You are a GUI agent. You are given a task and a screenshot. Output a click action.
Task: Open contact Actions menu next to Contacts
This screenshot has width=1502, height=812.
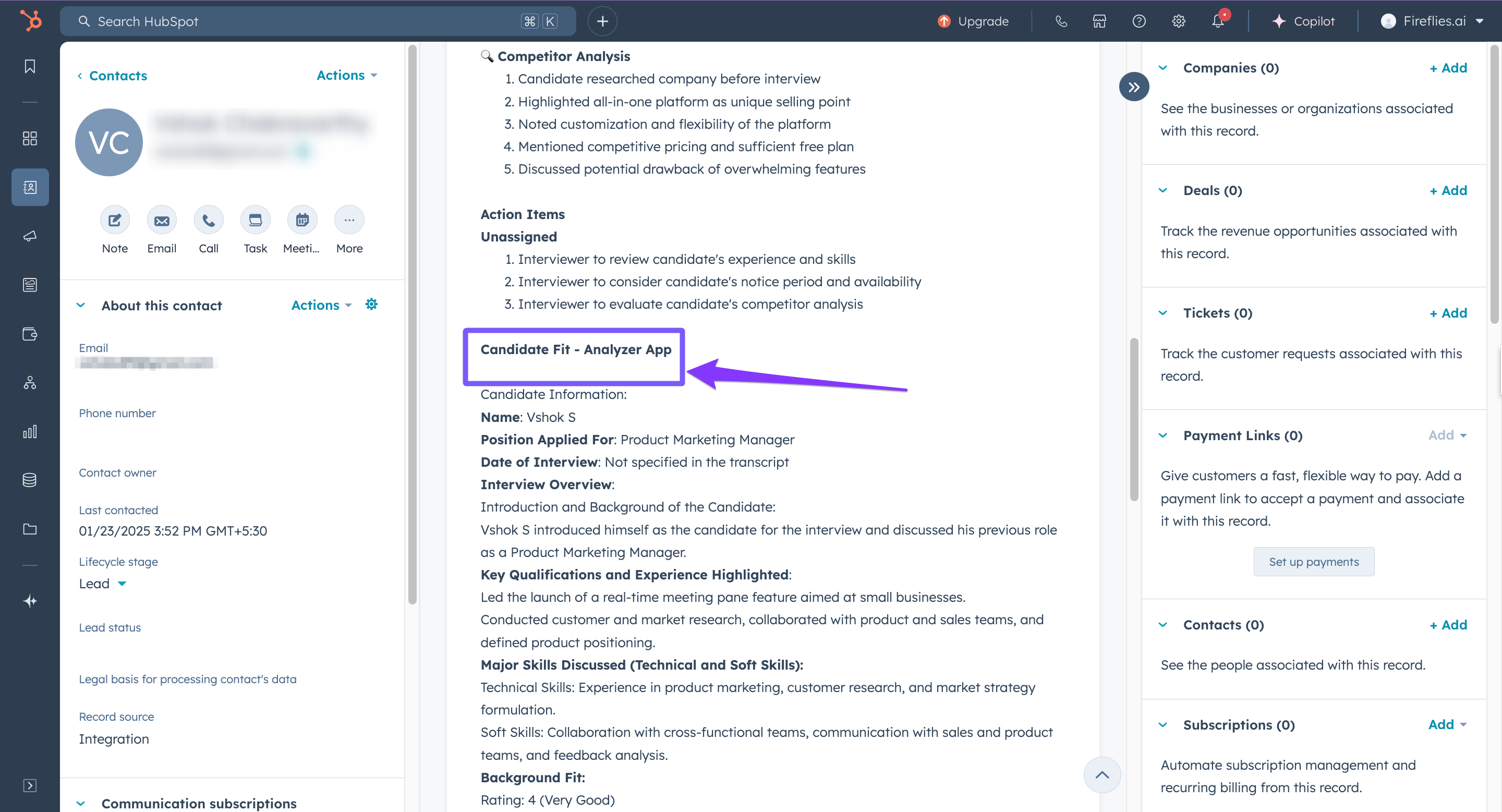click(x=346, y=75)
